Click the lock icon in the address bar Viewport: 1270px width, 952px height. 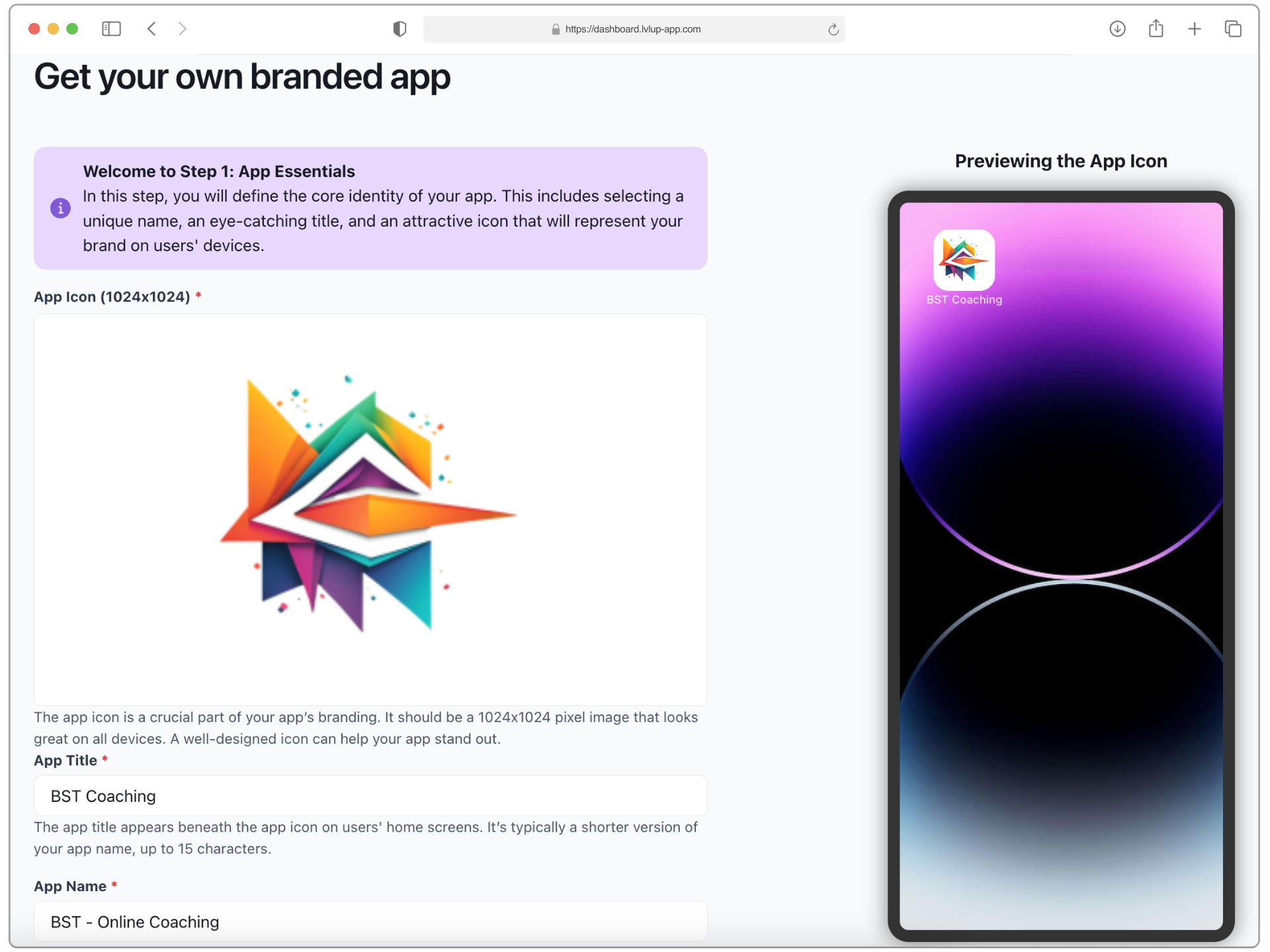556,29
